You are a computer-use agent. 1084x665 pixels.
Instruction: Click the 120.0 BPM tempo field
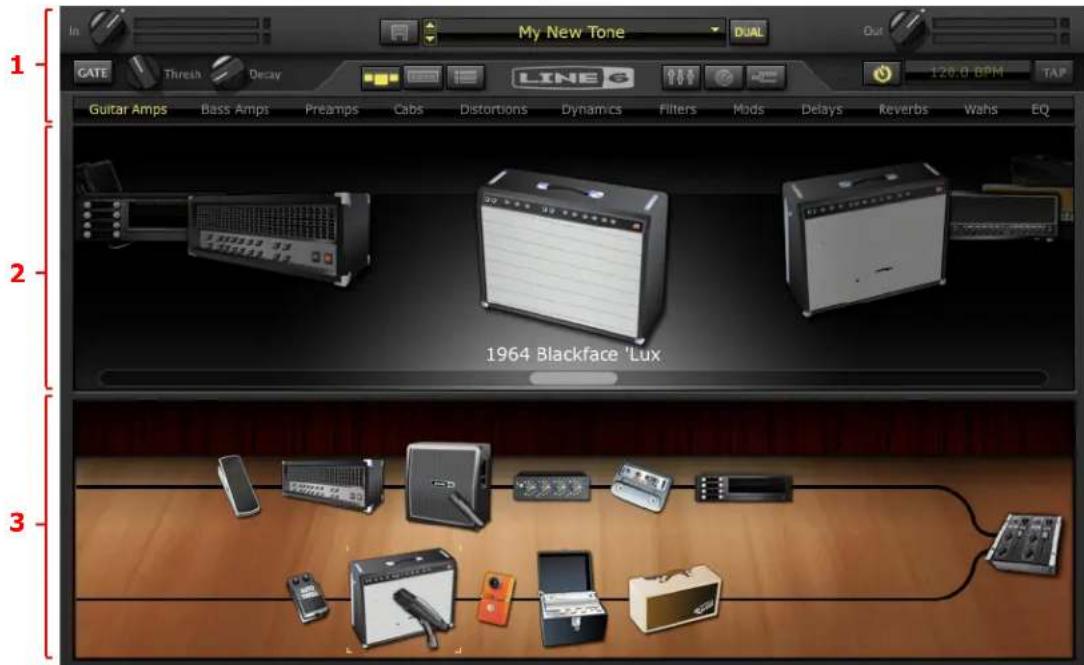click(966, 73)
